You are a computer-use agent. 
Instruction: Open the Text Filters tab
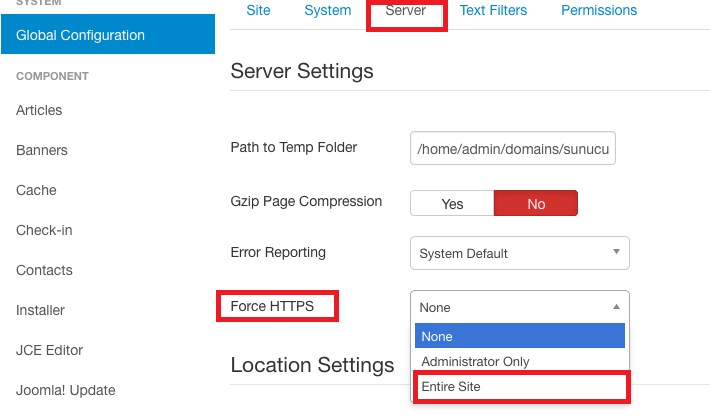click(493, 10)
